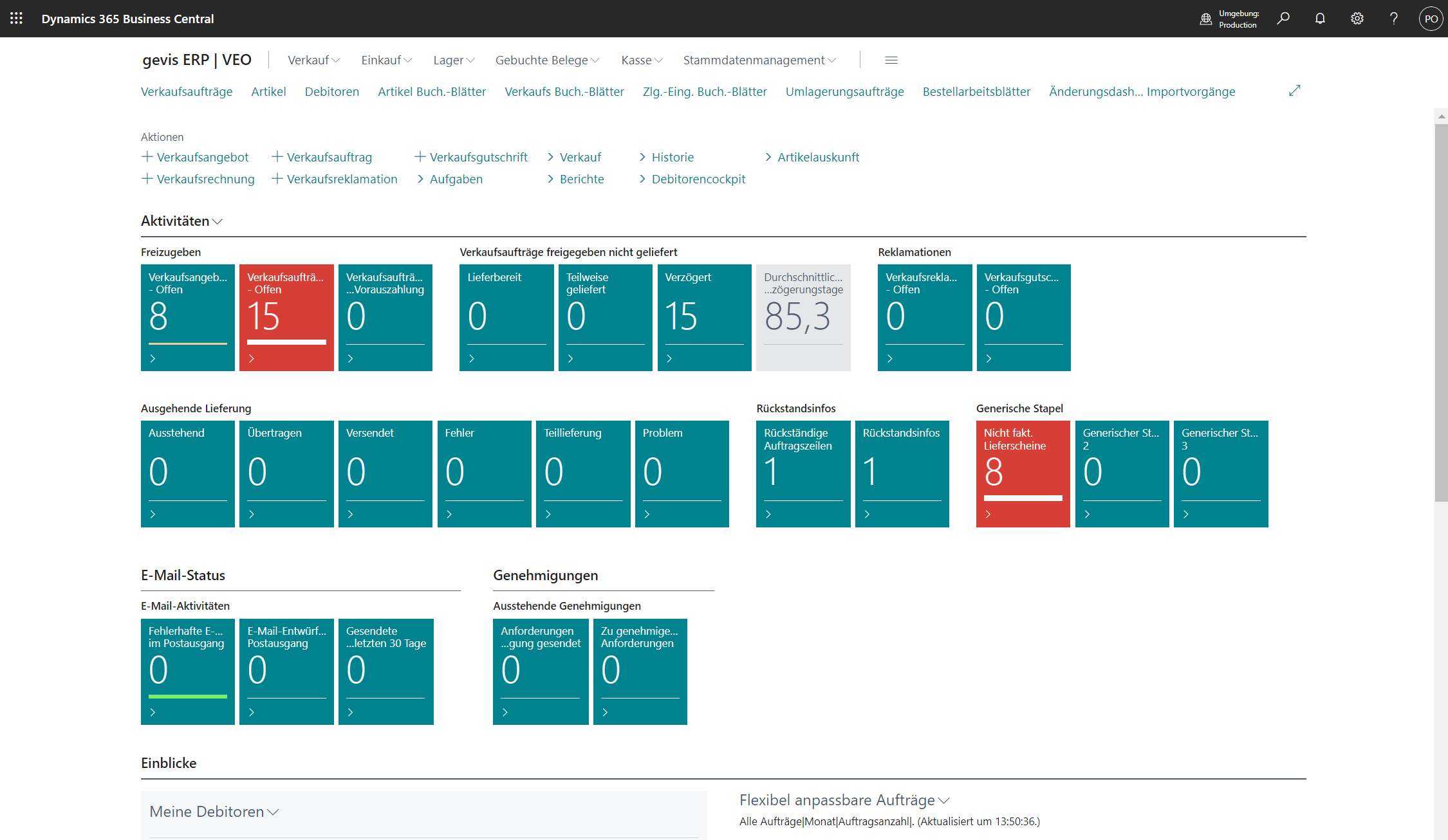Expand the Kasse menu dropdown
The width and height of the screenshot is (1448, 840).
pos(642,60)
